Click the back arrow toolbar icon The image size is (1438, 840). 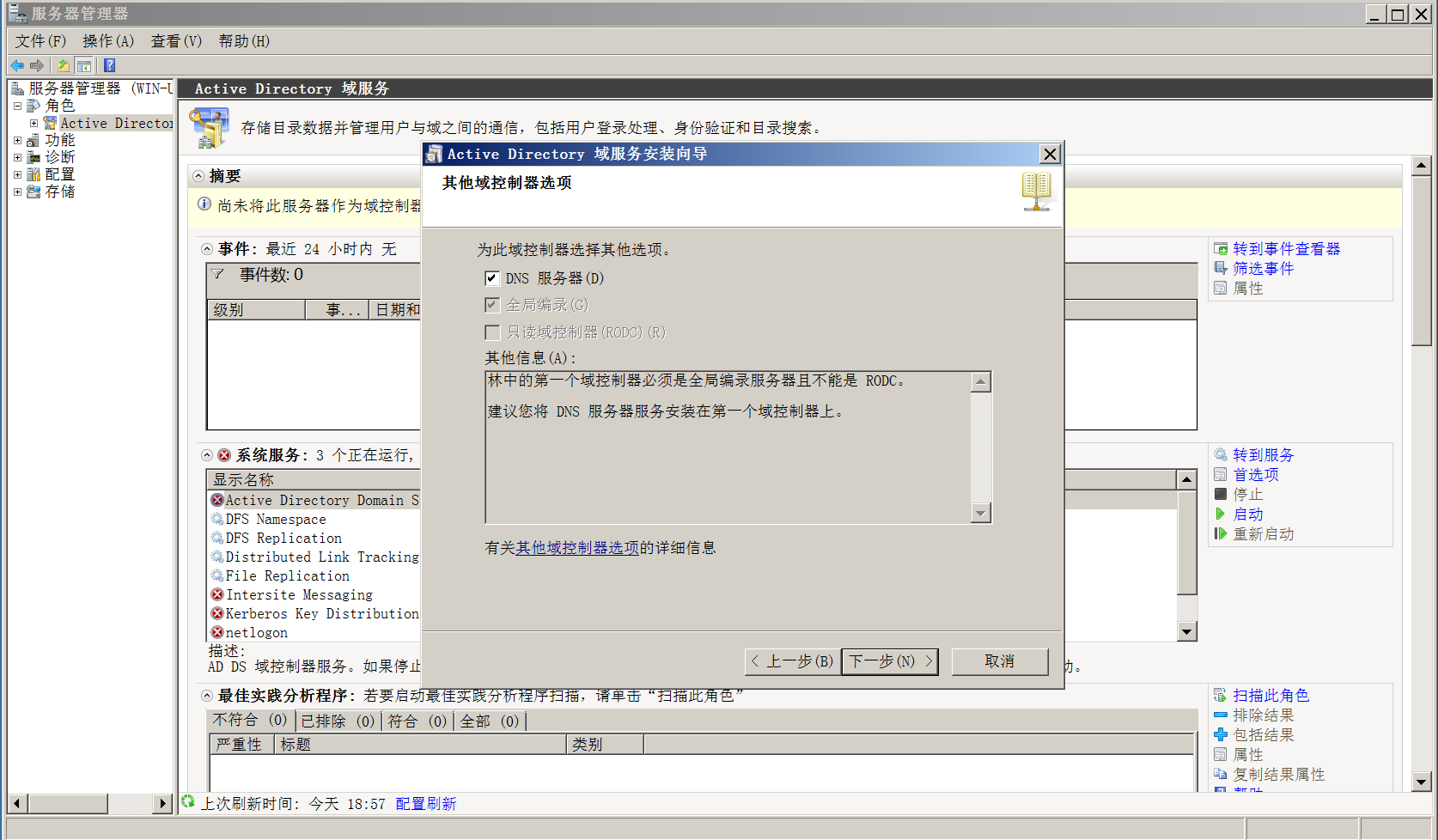point(17,65)
